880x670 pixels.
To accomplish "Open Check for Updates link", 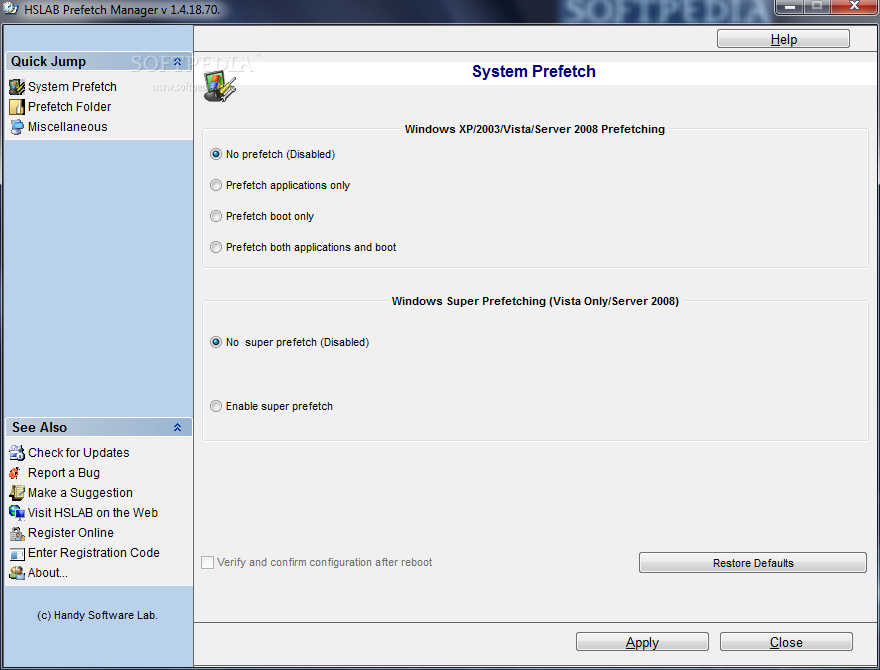I will click(79, 453).
